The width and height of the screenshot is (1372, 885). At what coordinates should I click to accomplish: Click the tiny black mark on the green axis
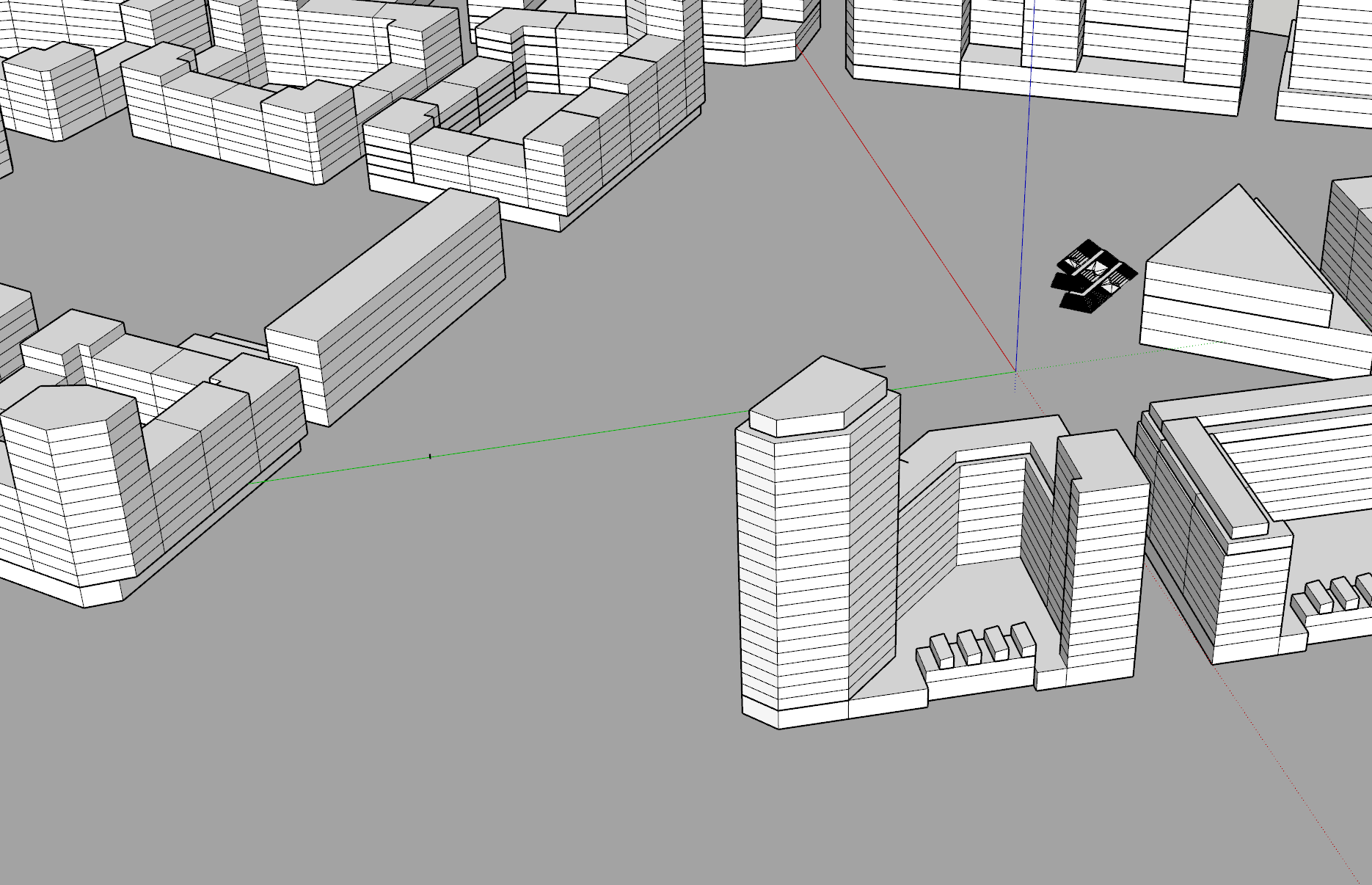coord(428,456)
